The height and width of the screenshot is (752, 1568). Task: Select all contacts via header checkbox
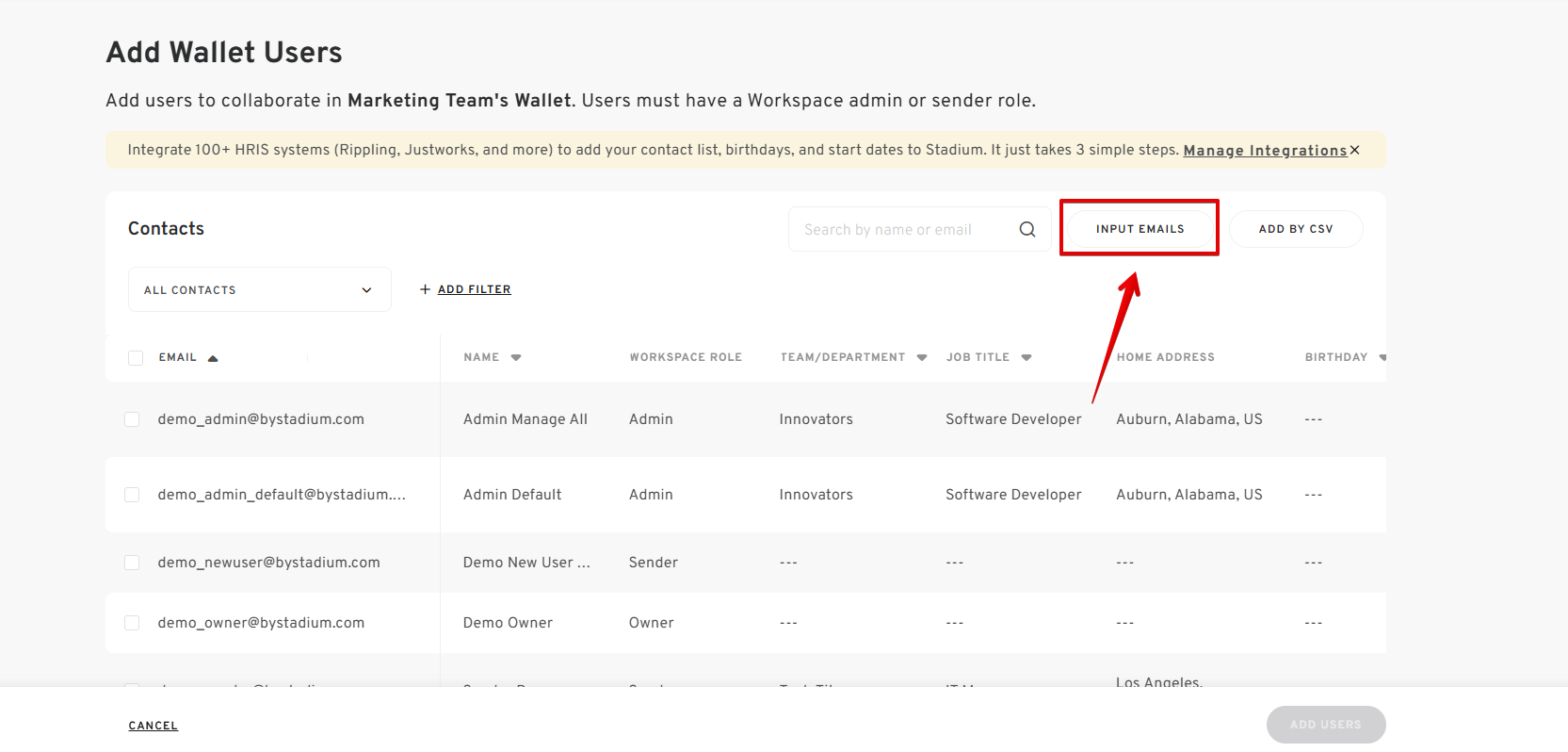[x=136, y=358]
